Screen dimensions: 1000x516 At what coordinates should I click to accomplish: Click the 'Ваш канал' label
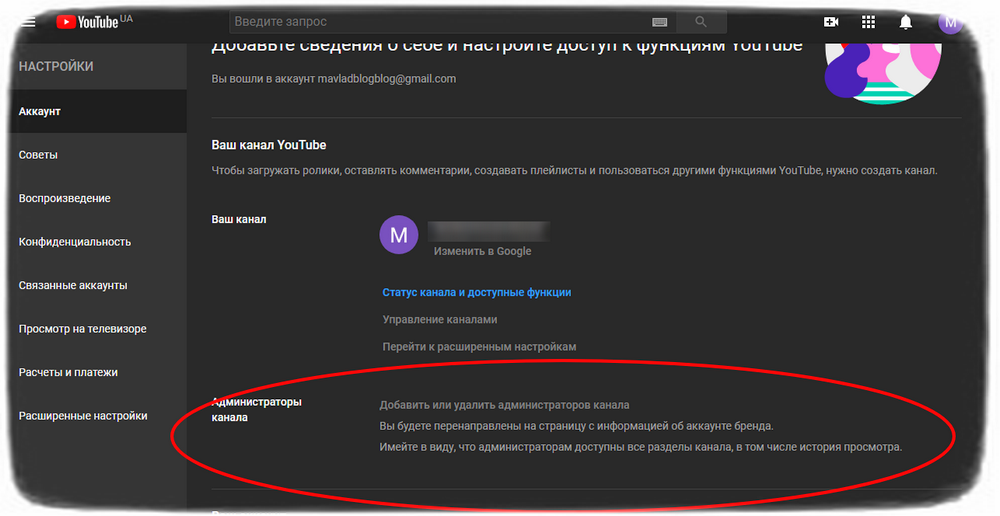[239, 219]
